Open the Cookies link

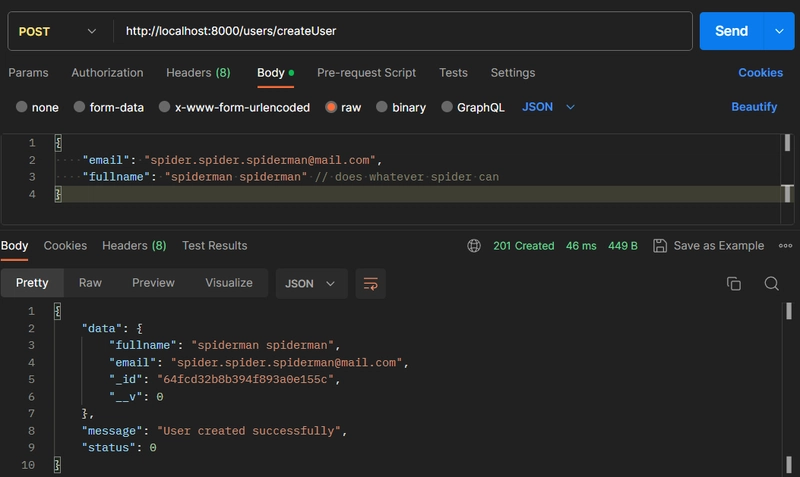click(x=760, y=73)
